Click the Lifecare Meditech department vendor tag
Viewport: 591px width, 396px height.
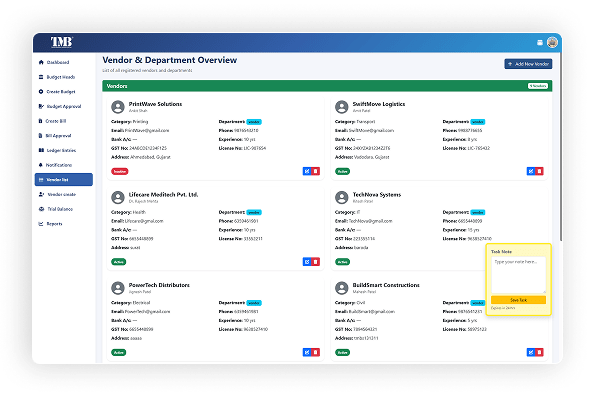point(254,213)
